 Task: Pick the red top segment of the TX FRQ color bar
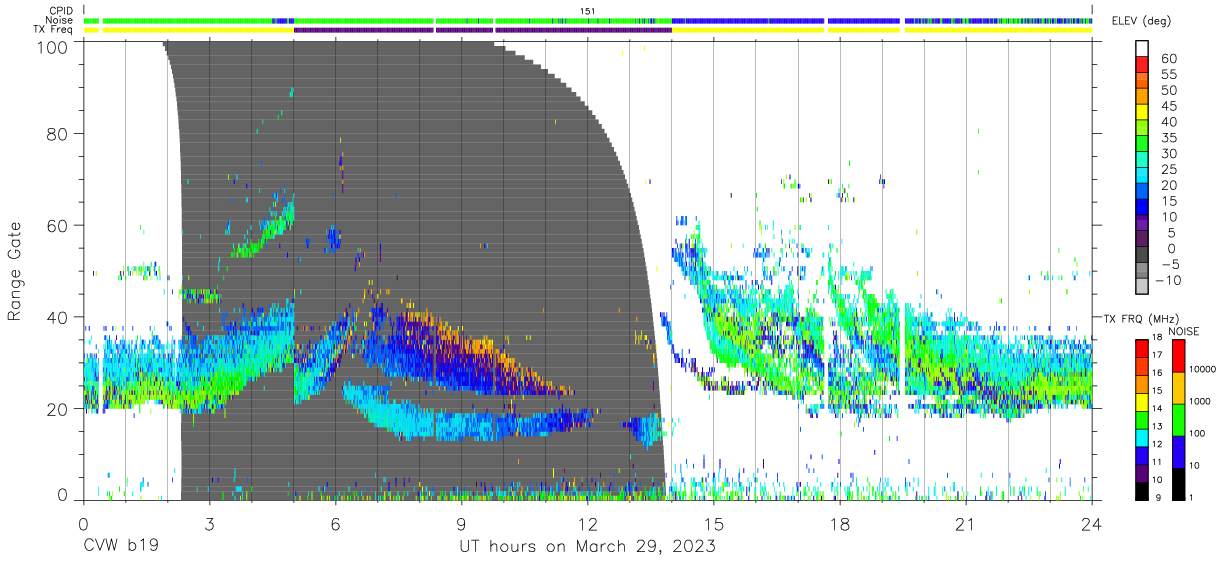[x=1142, y=348]
